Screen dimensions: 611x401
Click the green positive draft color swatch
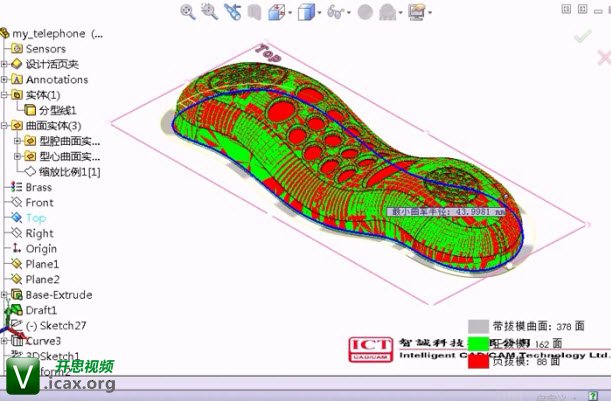point(478,344)
